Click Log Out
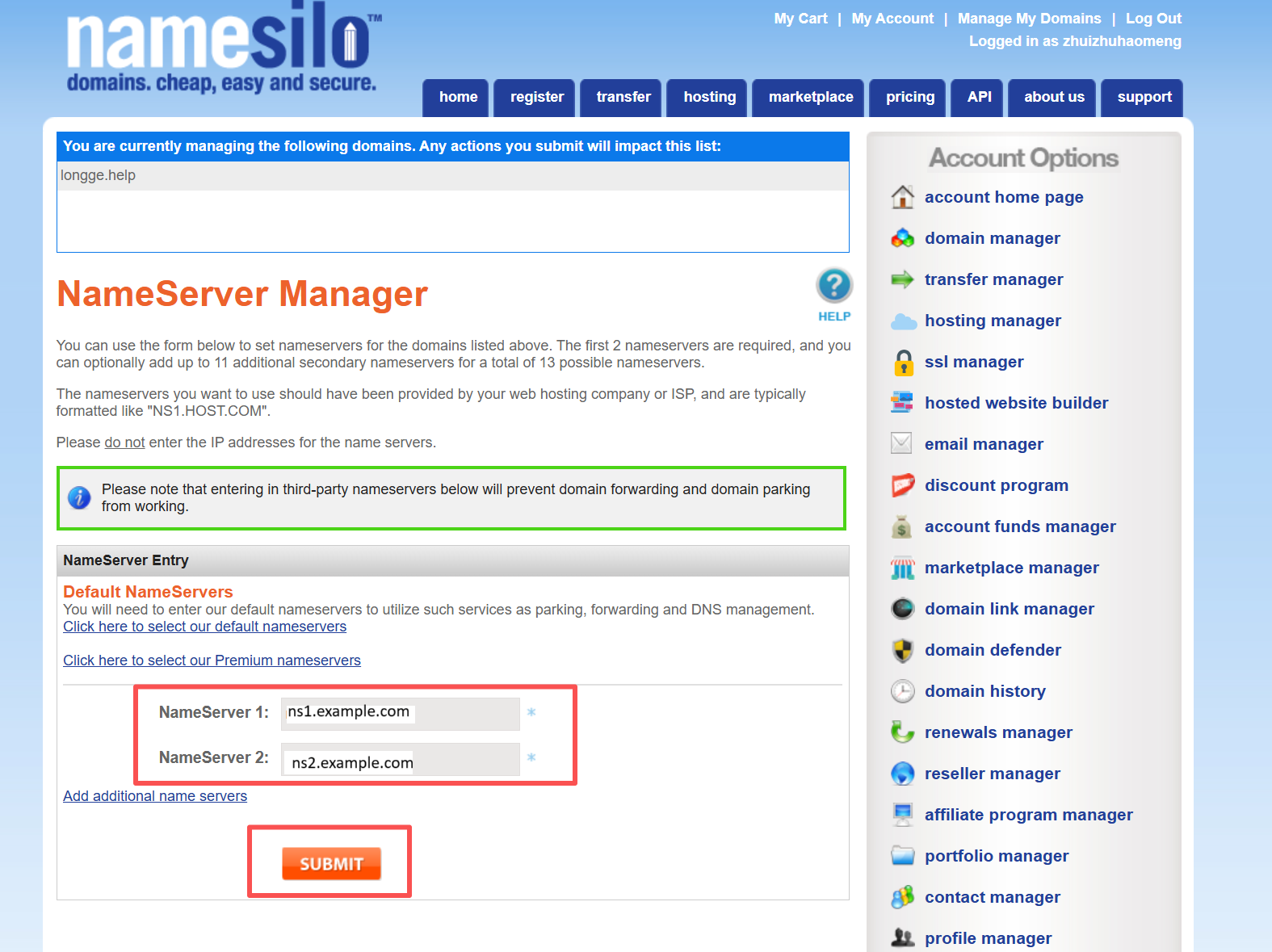 tap(1153, 19)
